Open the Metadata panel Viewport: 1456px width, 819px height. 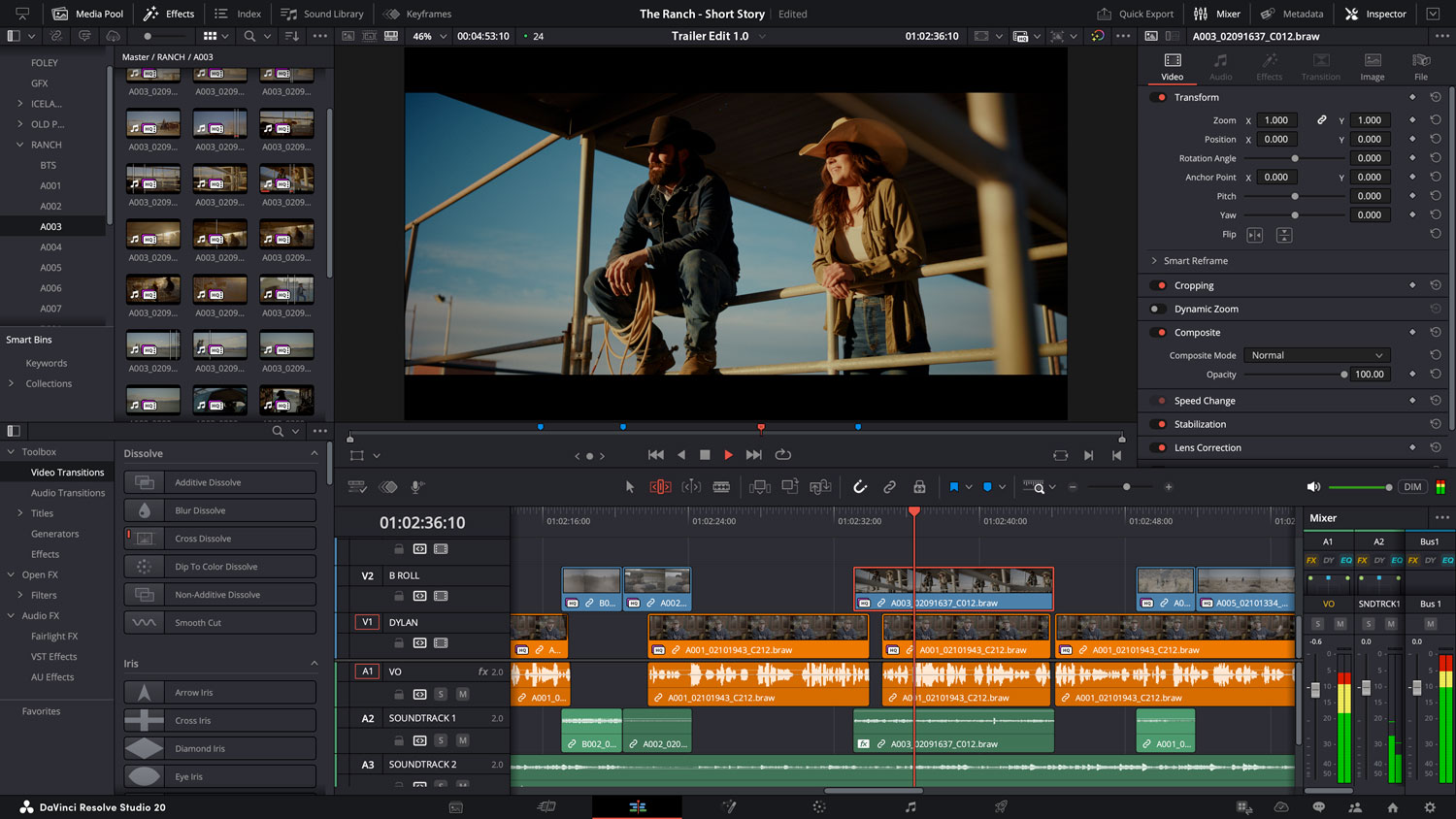pos(1292,14)
